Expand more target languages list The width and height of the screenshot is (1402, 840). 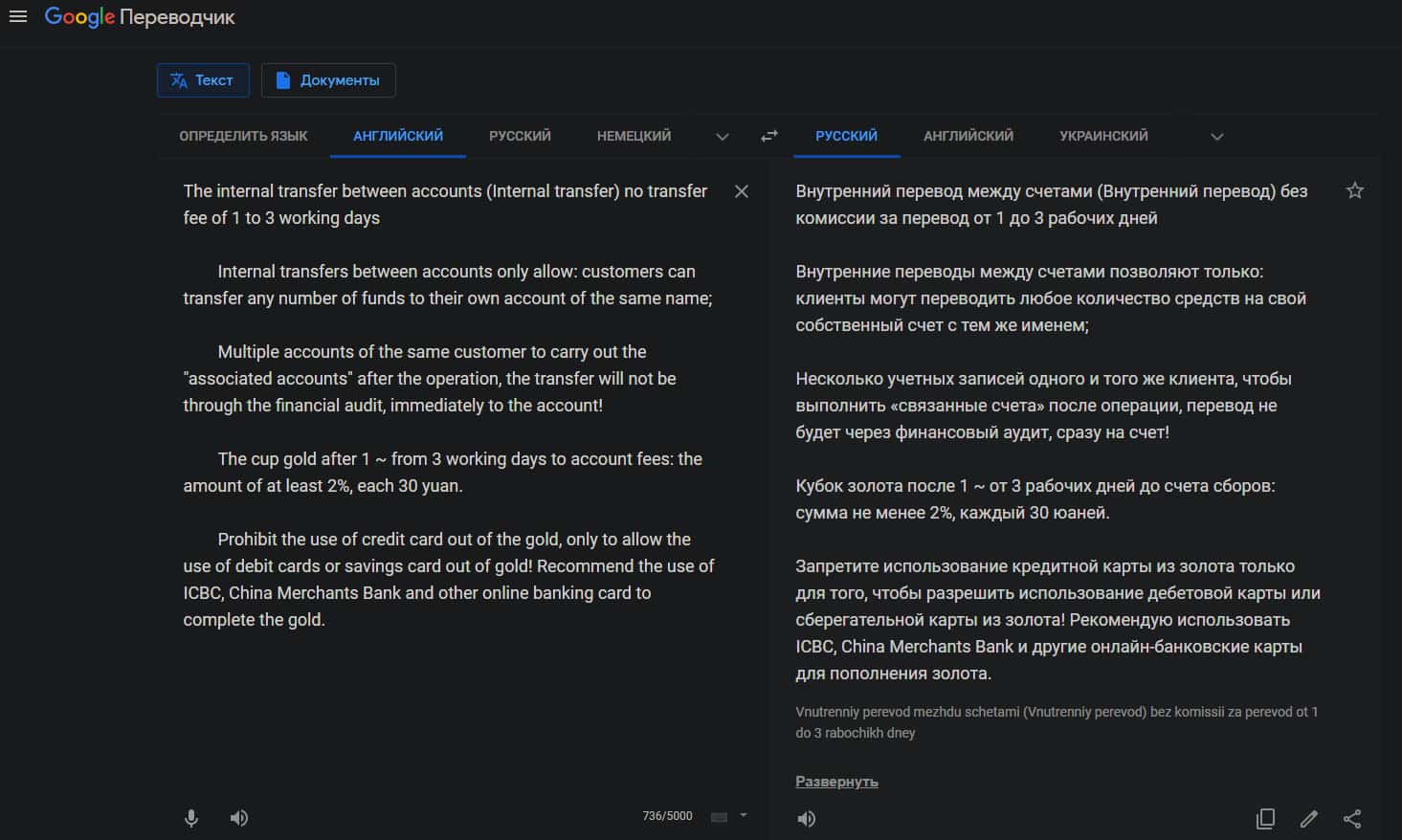pos(1217,137)
